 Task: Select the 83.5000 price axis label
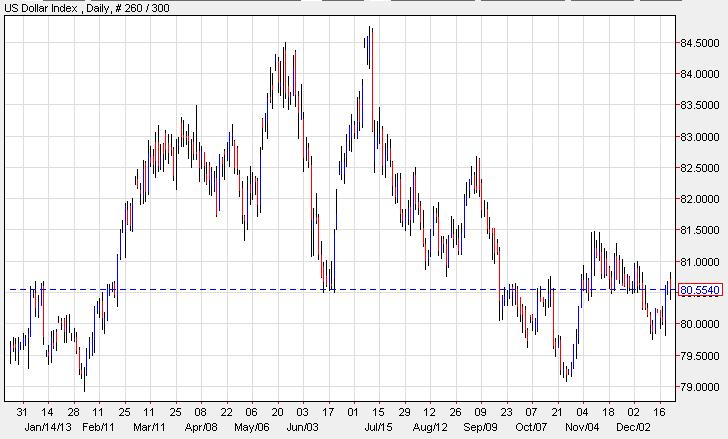[700, 105]
